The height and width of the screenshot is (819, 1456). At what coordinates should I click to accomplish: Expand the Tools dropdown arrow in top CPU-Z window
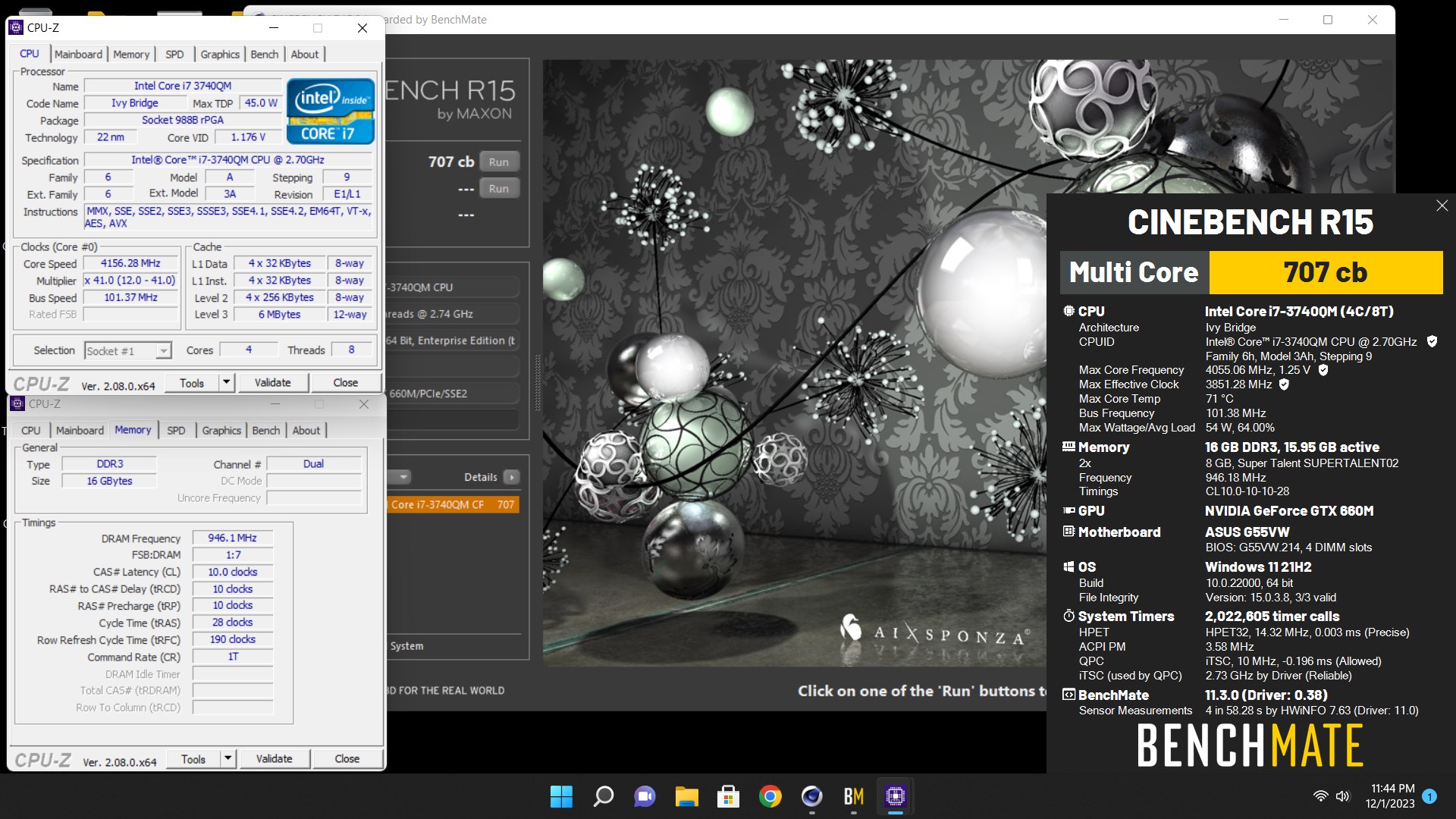pyautogui.click(x=226, y=383)
